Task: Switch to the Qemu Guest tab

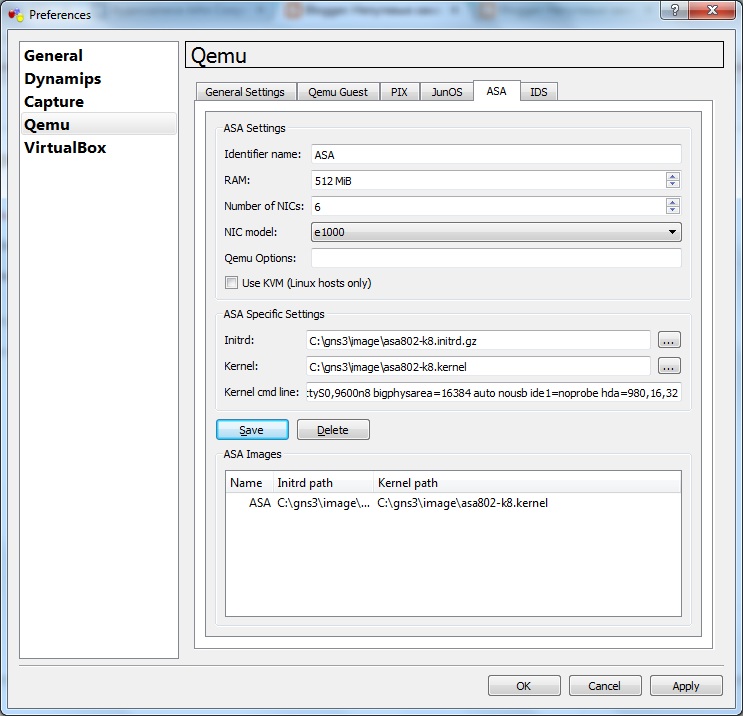Action: point(338,92)
